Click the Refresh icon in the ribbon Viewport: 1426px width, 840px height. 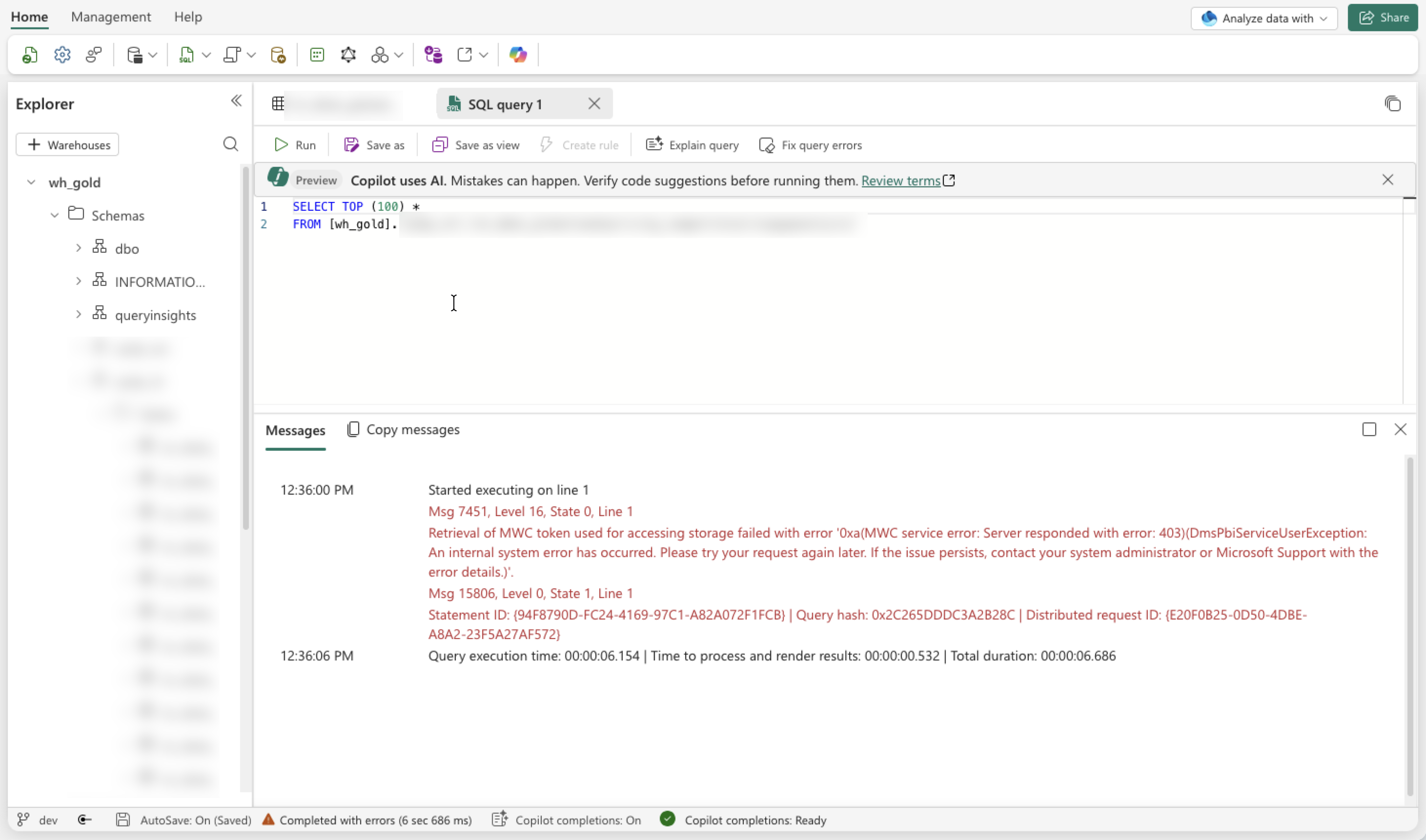pyautogui.click(x=30, y=55)
